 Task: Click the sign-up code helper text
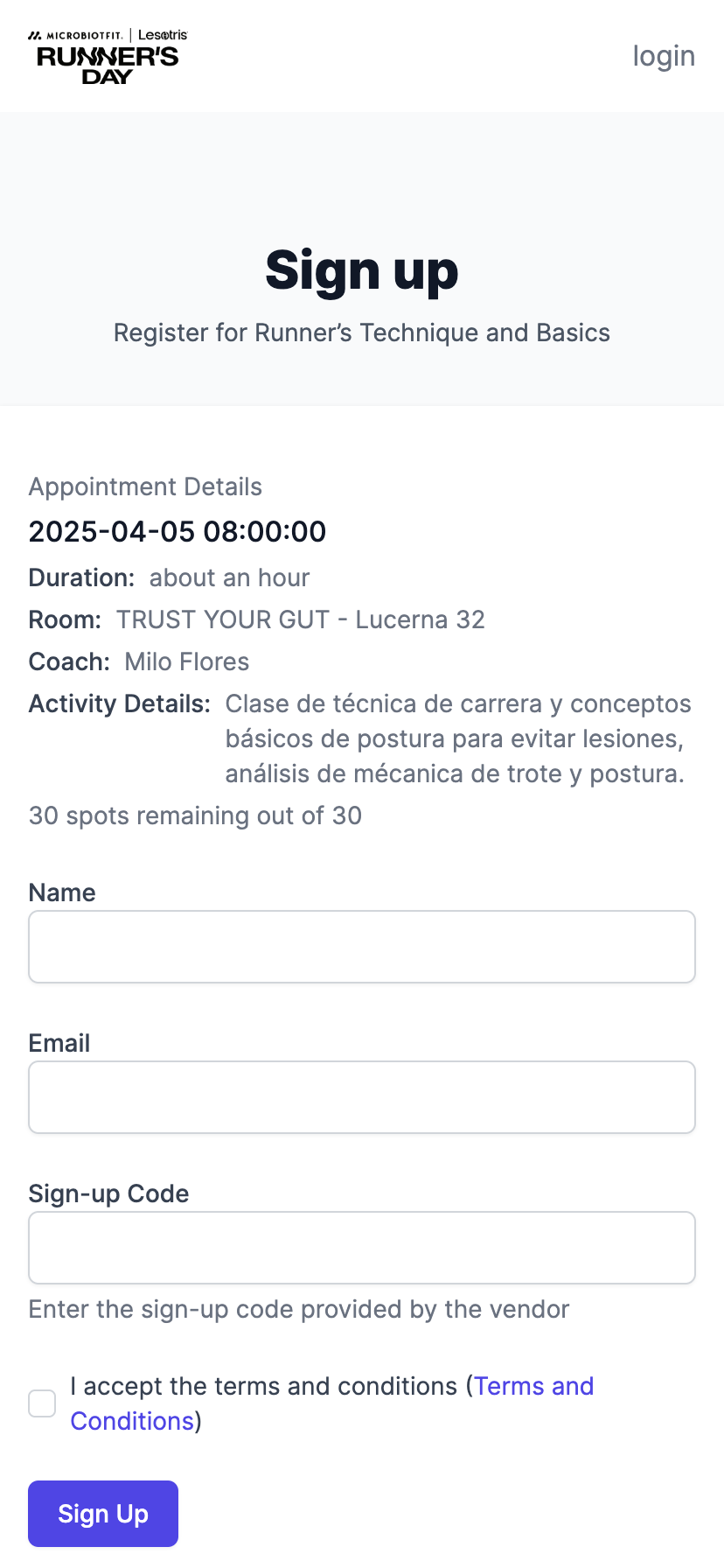pos(299,1309)
